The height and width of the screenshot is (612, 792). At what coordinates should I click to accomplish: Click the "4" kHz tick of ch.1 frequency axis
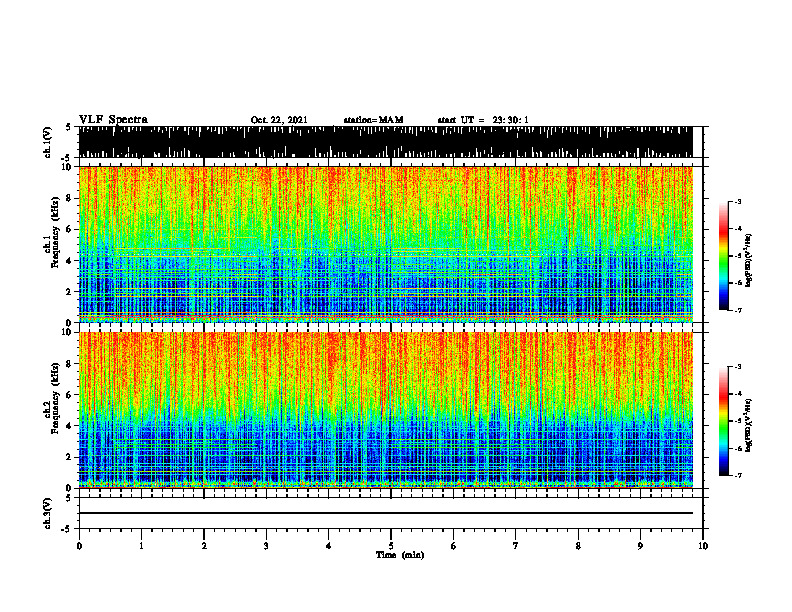click(x=70, y=261)
